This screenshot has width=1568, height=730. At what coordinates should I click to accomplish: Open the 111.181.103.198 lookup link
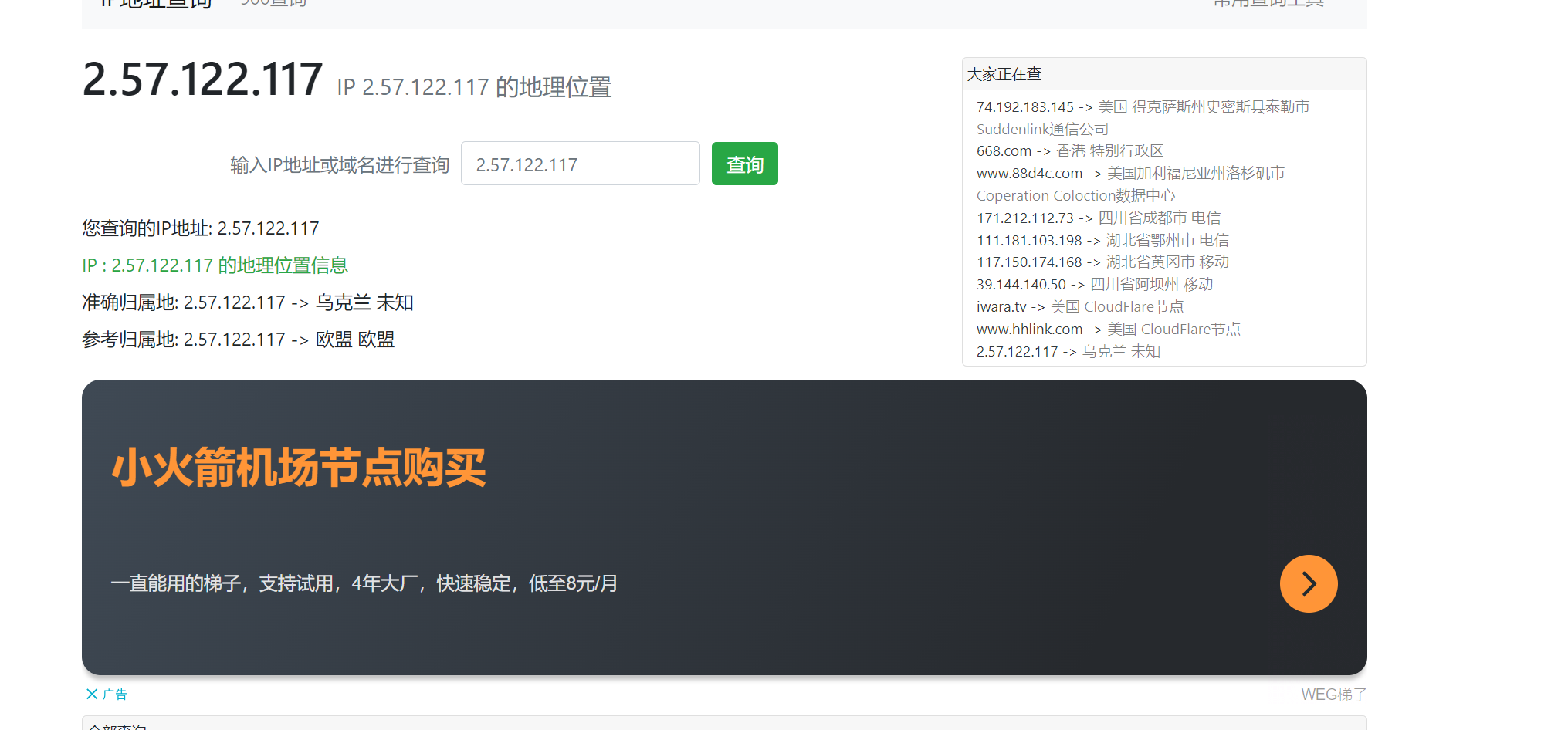[x=1029, y=240]
